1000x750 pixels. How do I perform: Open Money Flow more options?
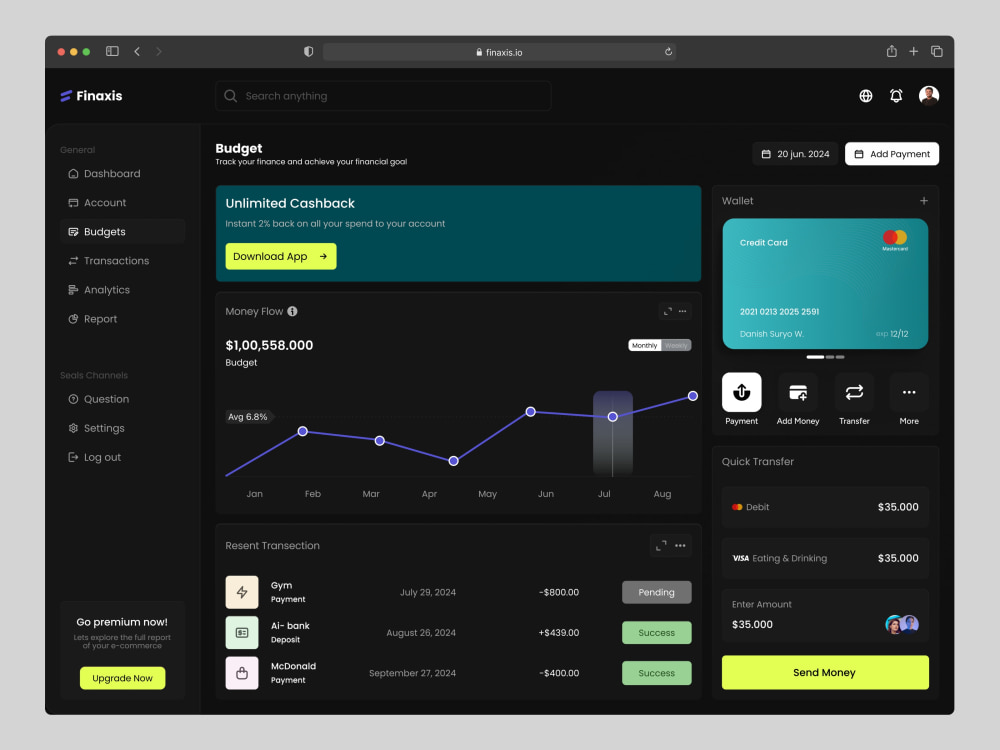[x=682, y=311]
